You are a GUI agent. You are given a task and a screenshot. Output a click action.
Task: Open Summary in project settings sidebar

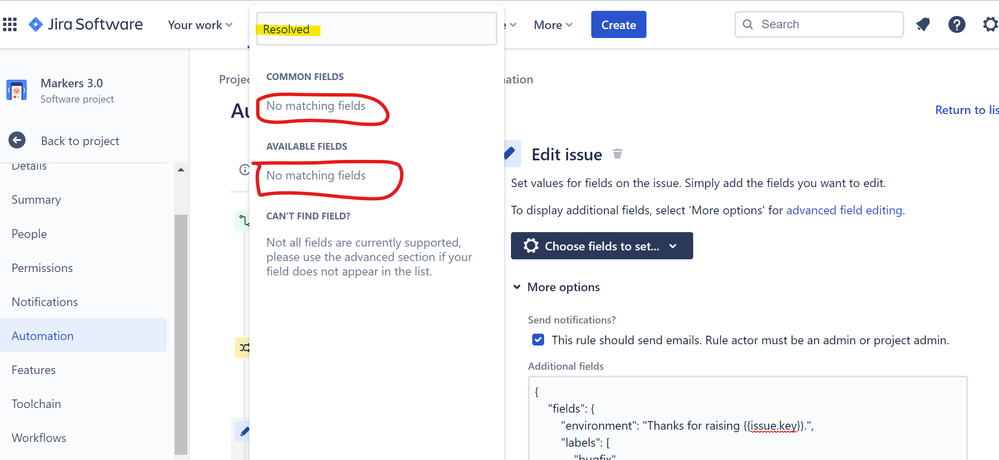(x=36, y=199)
